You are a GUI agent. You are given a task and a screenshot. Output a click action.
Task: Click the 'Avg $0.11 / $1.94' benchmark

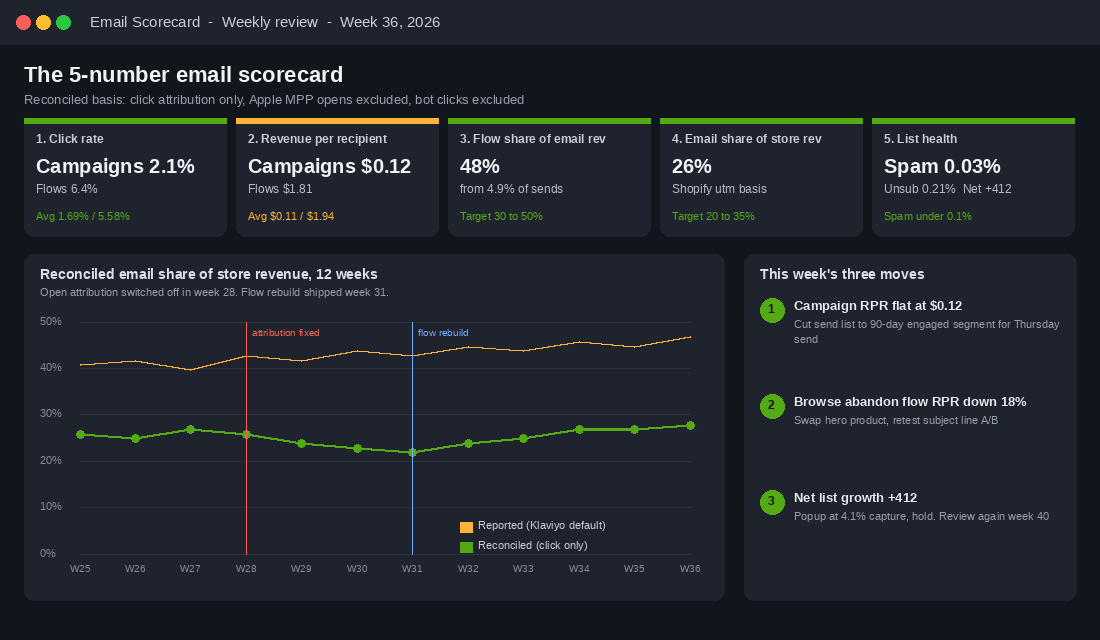[290, 216]
